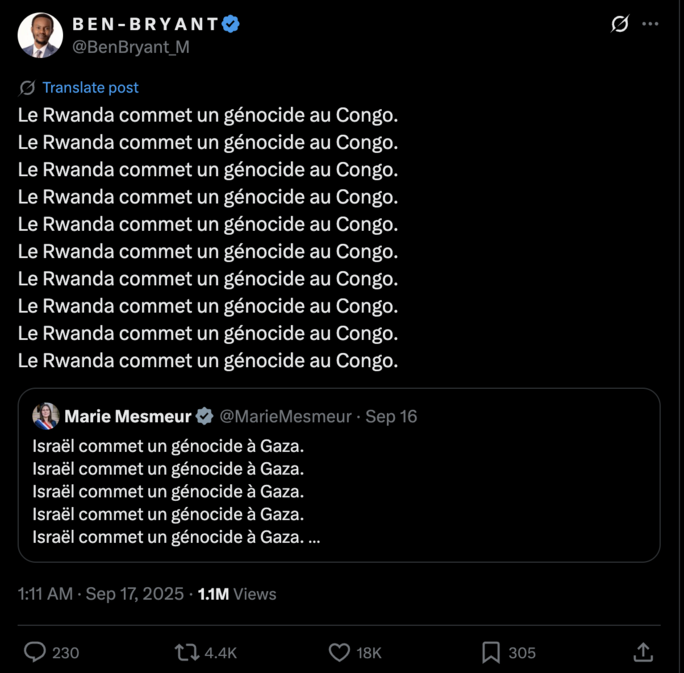Open the Marie Mesmeur name in quote
This screenshot has height=673, width=684.
(128, 416)
